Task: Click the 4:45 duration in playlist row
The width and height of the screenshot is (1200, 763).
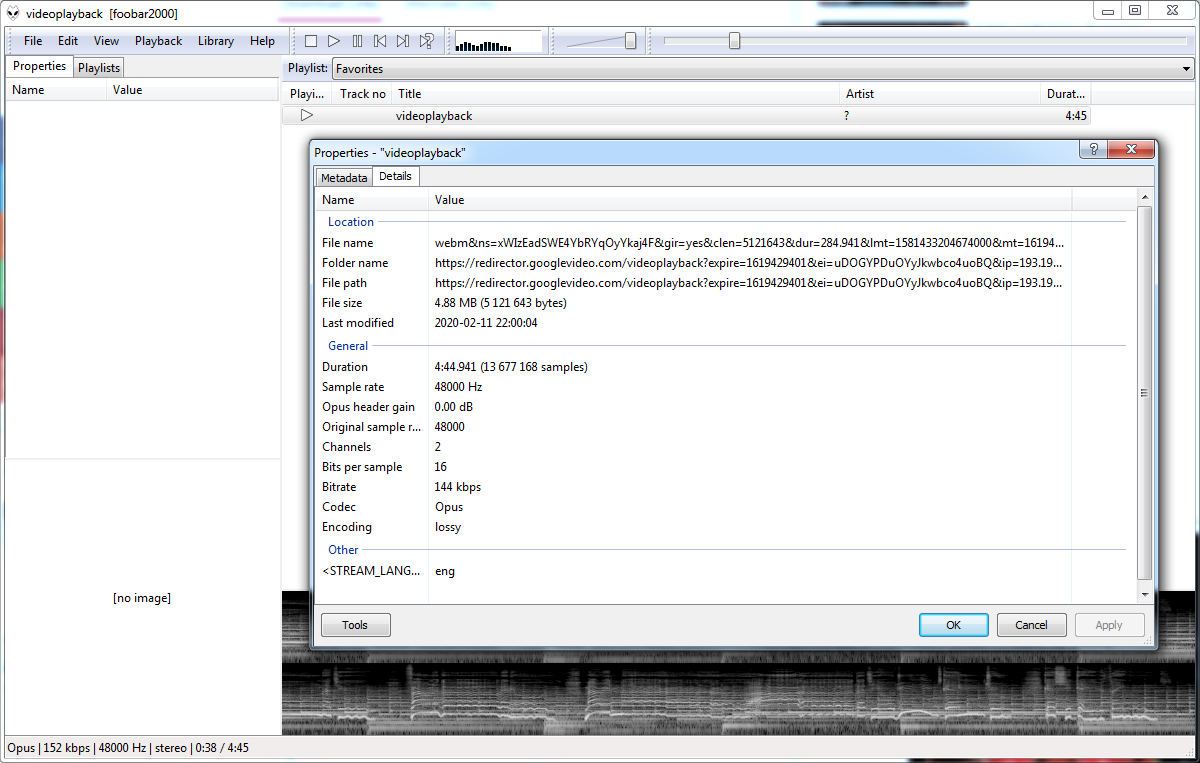Action: 1076,116
